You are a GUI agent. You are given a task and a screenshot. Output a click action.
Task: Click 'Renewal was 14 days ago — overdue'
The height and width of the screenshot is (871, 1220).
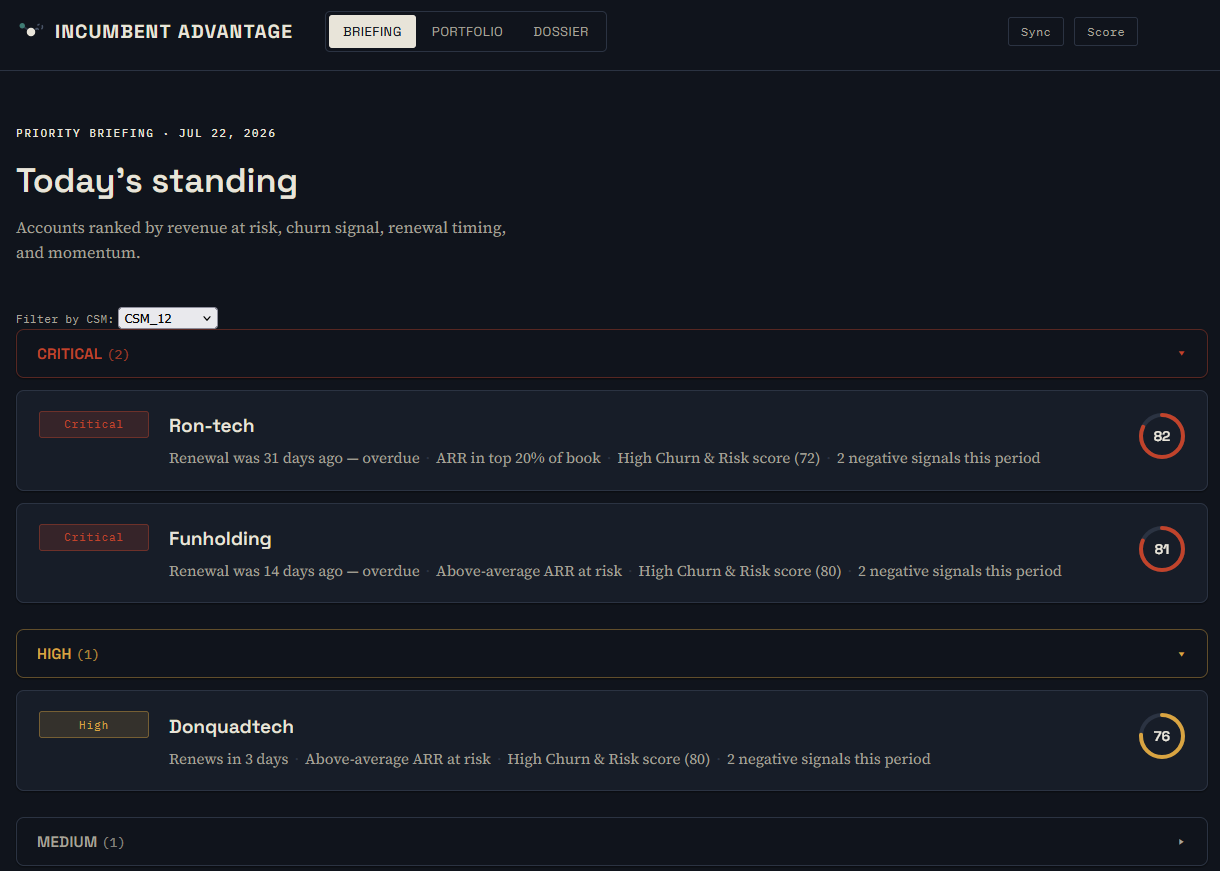pos(294,571)
